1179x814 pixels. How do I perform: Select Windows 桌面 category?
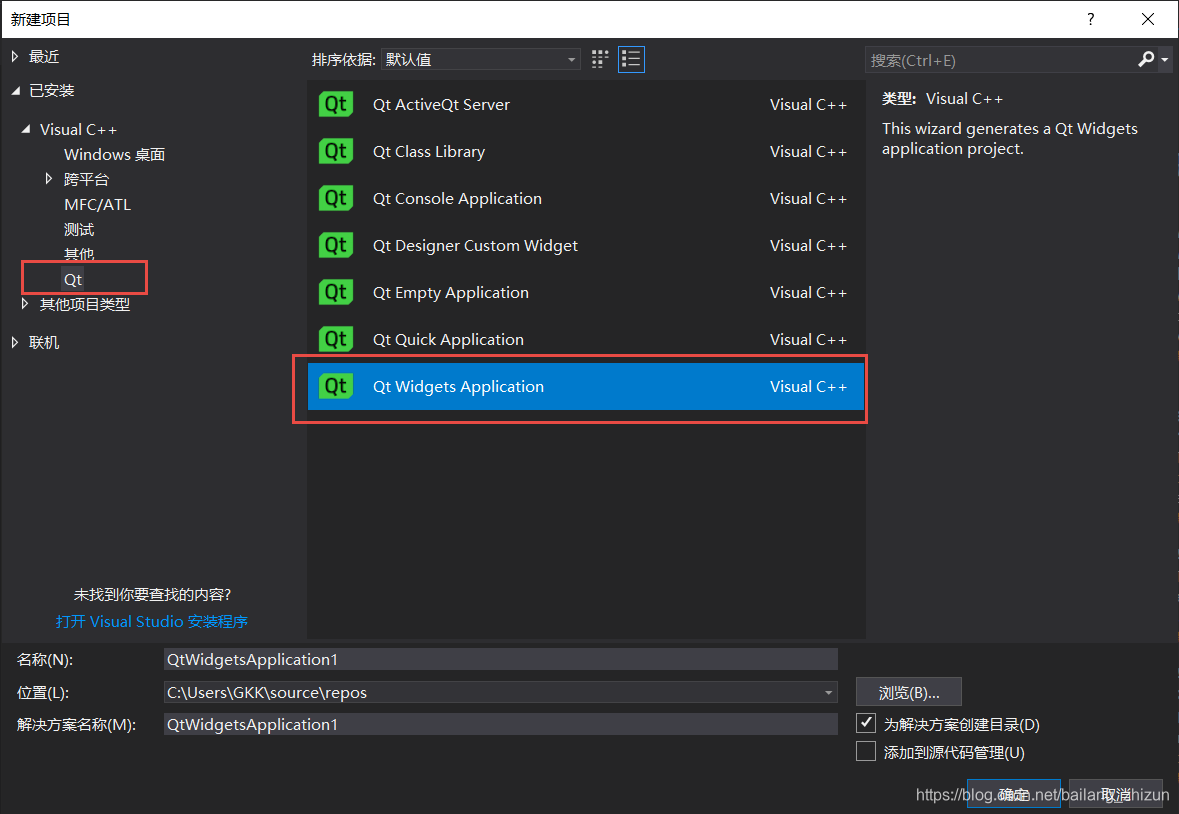click(114, 154)
